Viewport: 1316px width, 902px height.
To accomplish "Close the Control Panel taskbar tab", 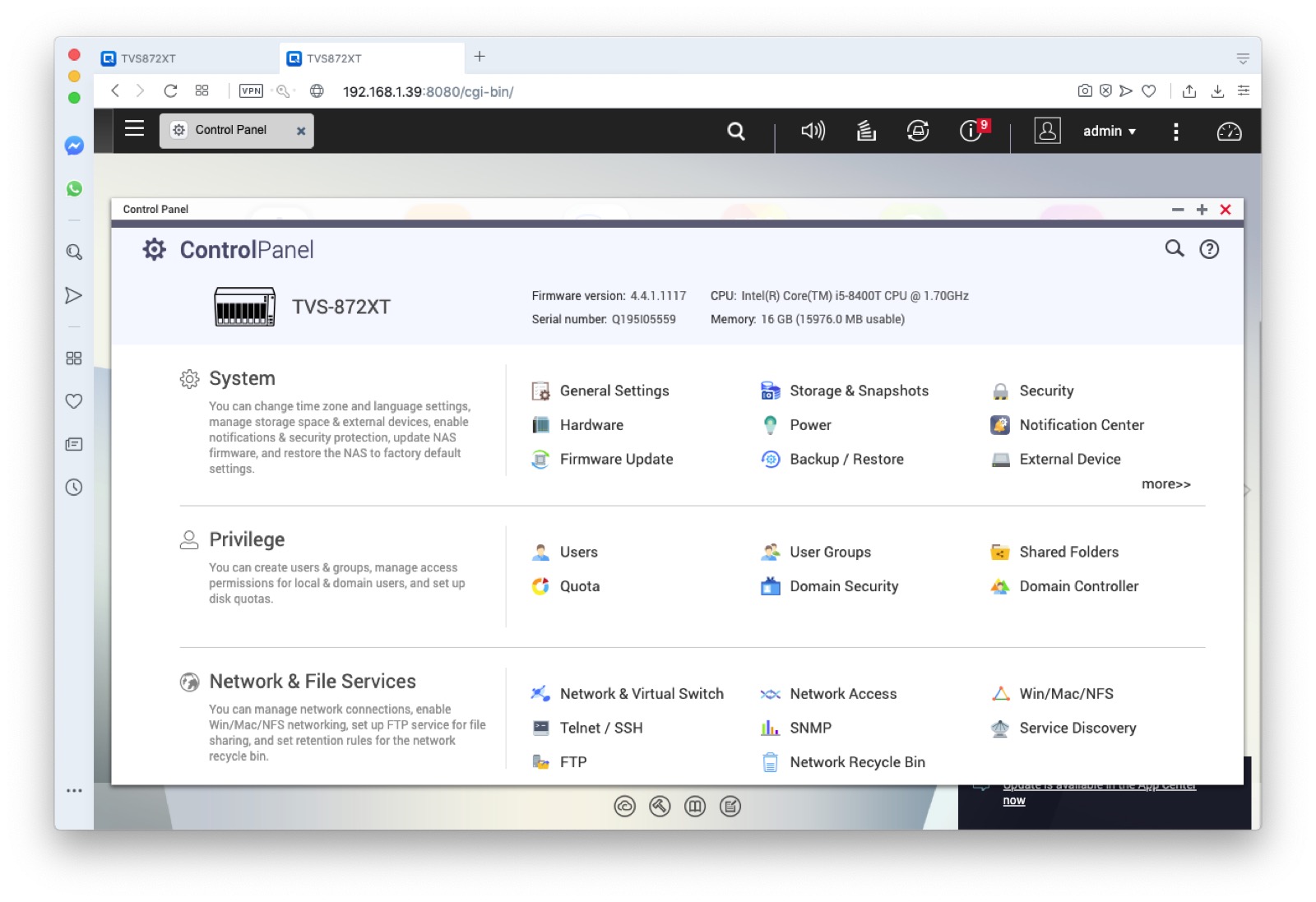I will pyautogui.click(x=301, y=131).
